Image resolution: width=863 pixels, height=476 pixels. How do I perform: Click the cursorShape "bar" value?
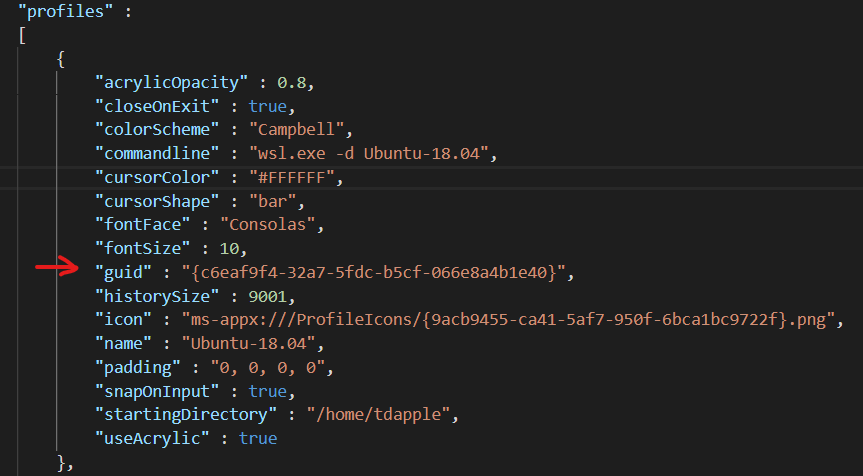[x=272, y=201]
